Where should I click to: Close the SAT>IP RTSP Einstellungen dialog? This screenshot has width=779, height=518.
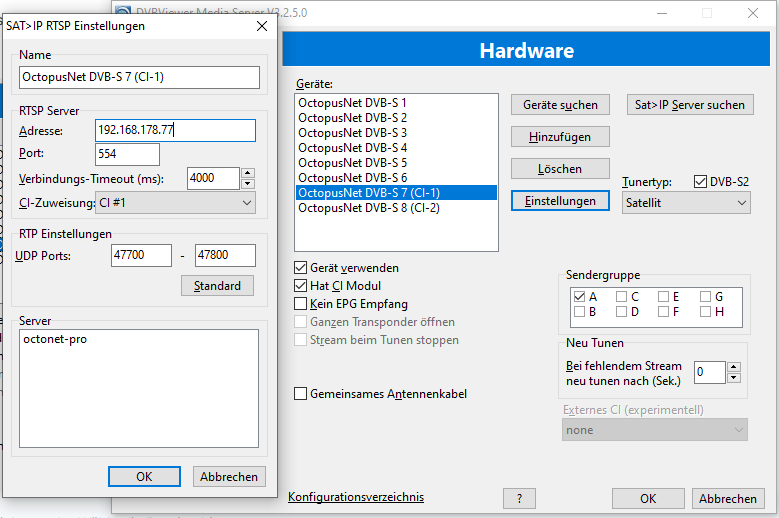click(x=262, y=25)
